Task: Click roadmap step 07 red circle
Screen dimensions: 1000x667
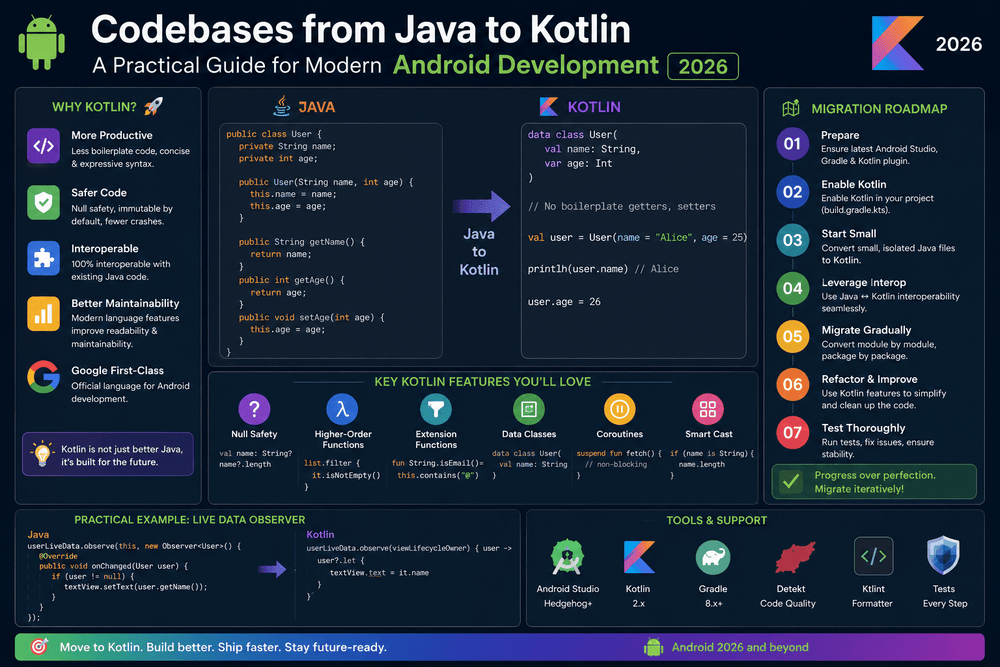Action: pyautogui.click(x=792, y=433)
